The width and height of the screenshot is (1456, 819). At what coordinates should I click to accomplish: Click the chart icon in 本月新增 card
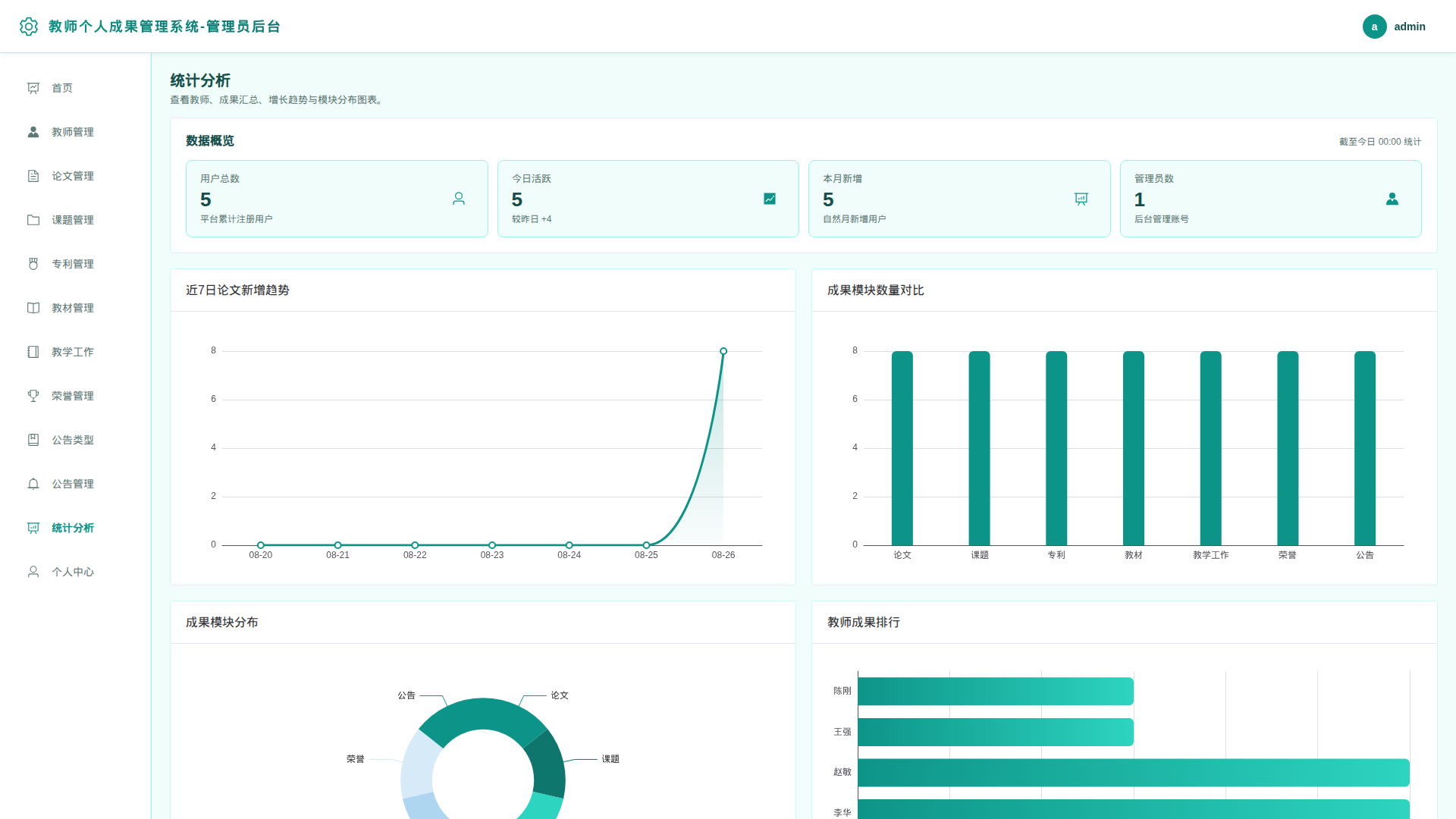[x=1081, y=199]
